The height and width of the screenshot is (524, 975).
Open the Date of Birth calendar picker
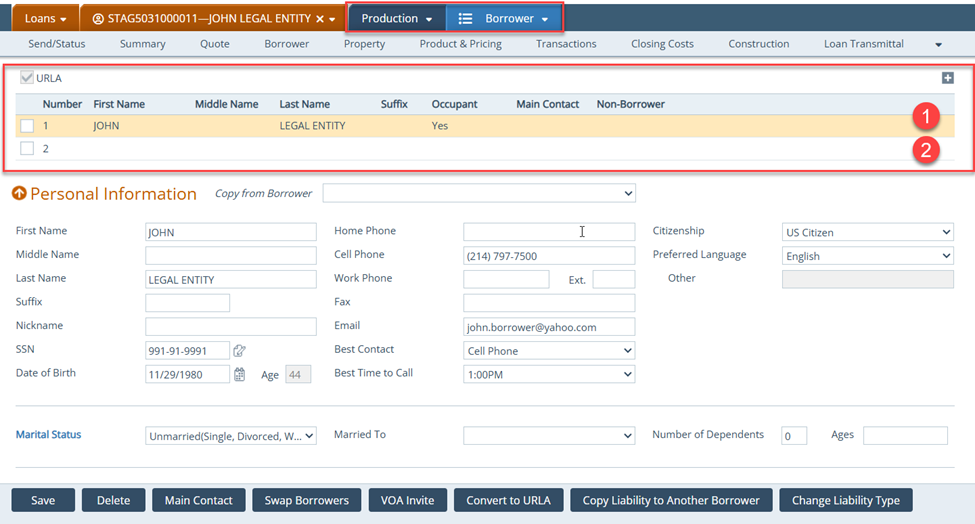[240, 374]
